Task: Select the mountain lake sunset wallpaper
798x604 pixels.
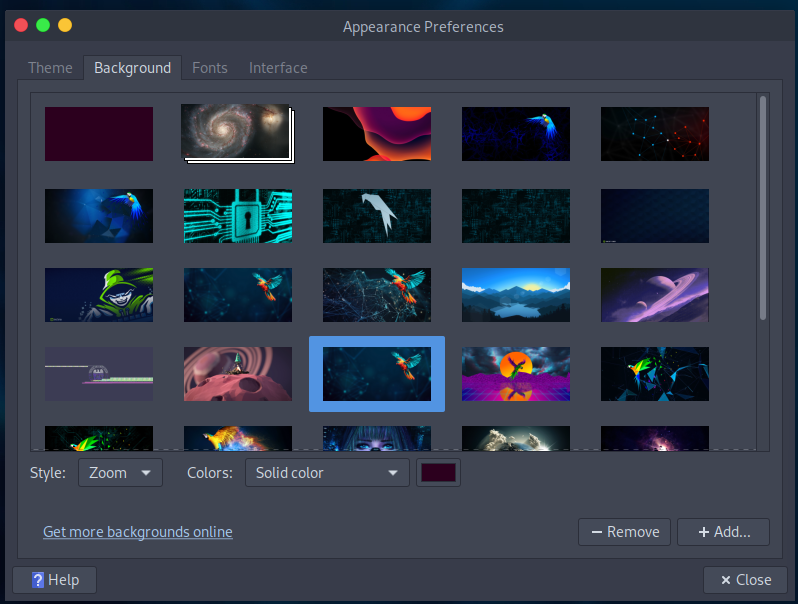Action: pyautogui.click(x=515, y=294)
